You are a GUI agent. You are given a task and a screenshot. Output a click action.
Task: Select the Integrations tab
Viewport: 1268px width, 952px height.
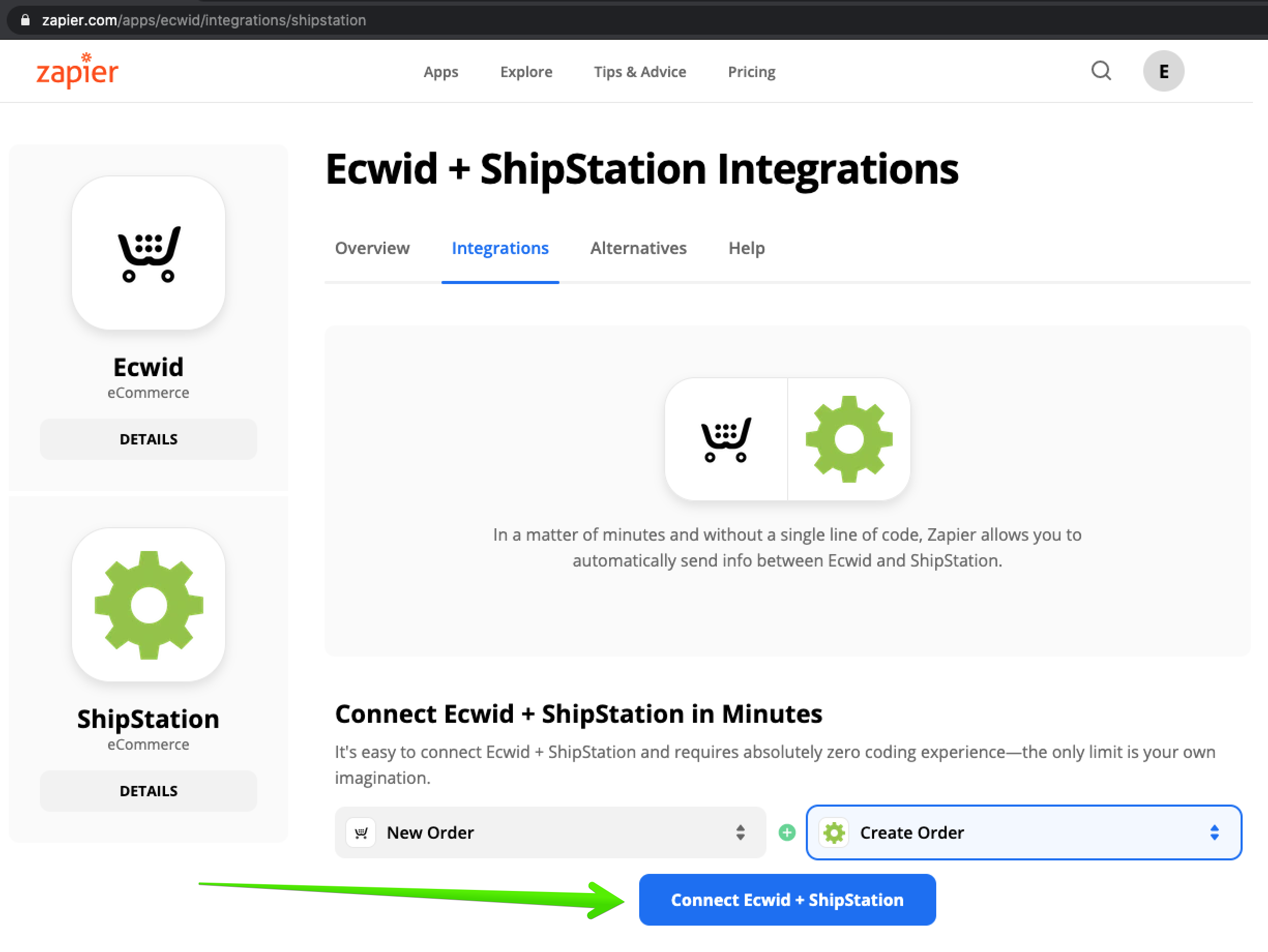[500, 248]
